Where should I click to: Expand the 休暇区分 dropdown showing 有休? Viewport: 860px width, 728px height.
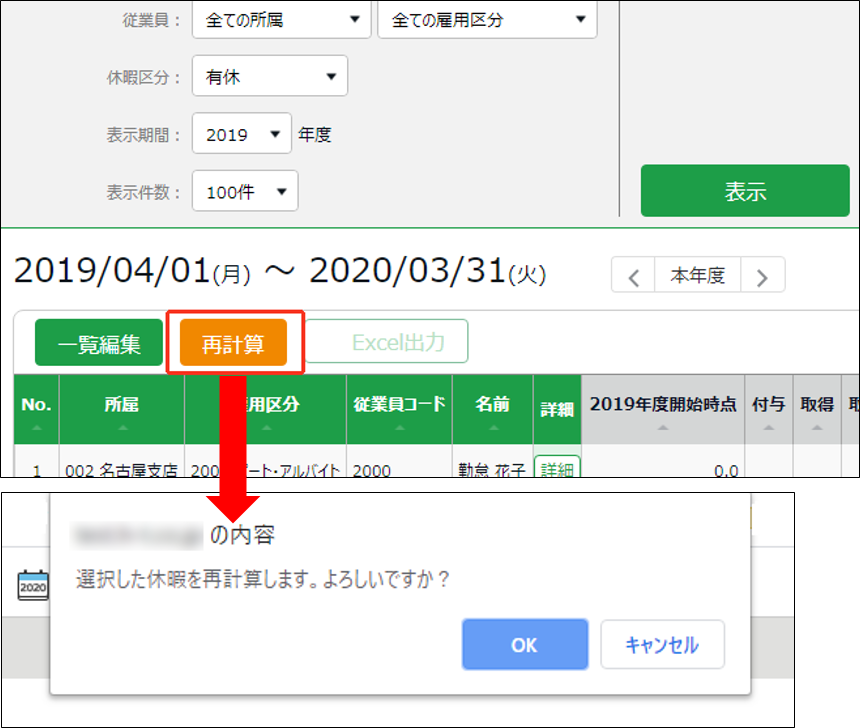(270, 77)
